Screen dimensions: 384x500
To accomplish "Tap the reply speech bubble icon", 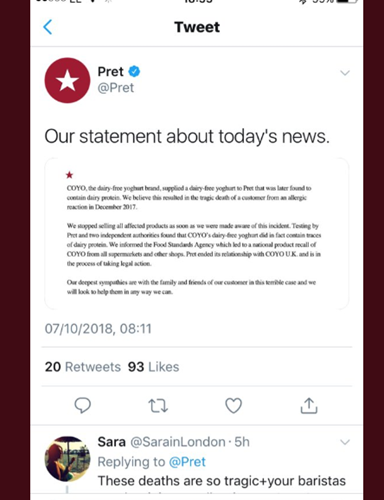I will [x=82, y=405].
